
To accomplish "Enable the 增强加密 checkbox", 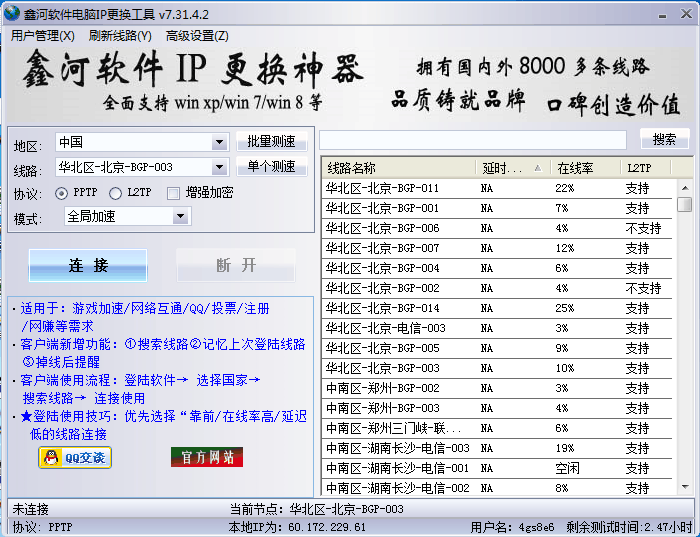I will (x=173, y=193).
